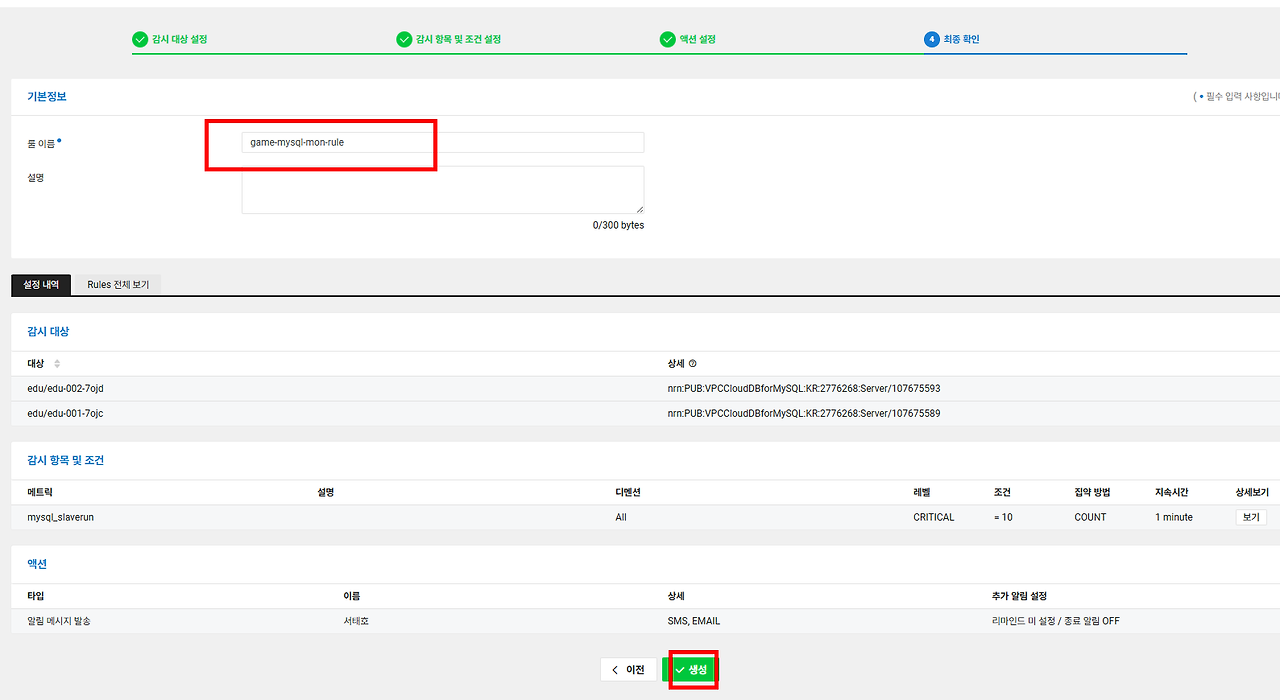Click the rule name field game-mysql-mon-rule
The height and width of the screenshot is (700, 1280).
[x=443, y=142]
